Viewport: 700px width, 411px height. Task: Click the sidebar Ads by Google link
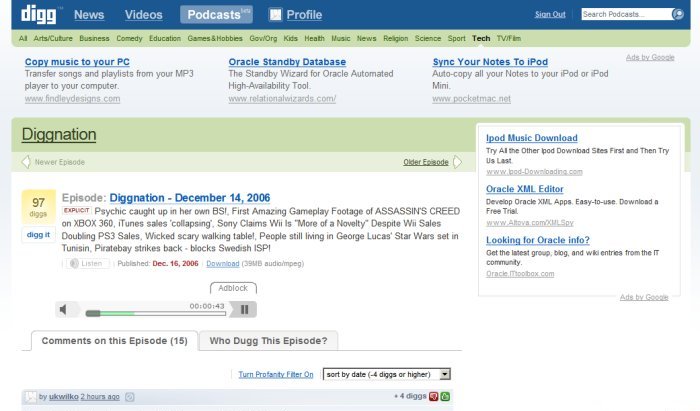coord(644,297)
